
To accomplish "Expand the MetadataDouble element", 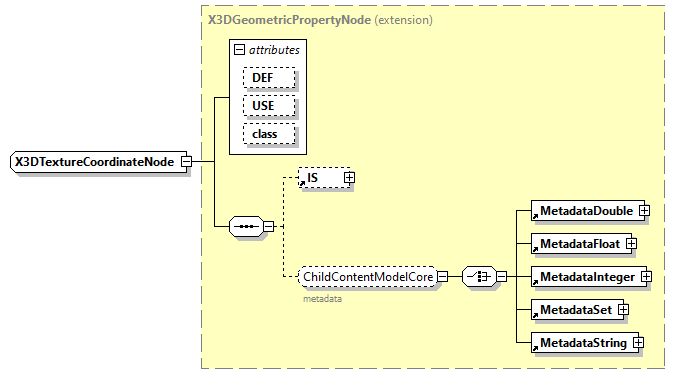I will 644,210.
